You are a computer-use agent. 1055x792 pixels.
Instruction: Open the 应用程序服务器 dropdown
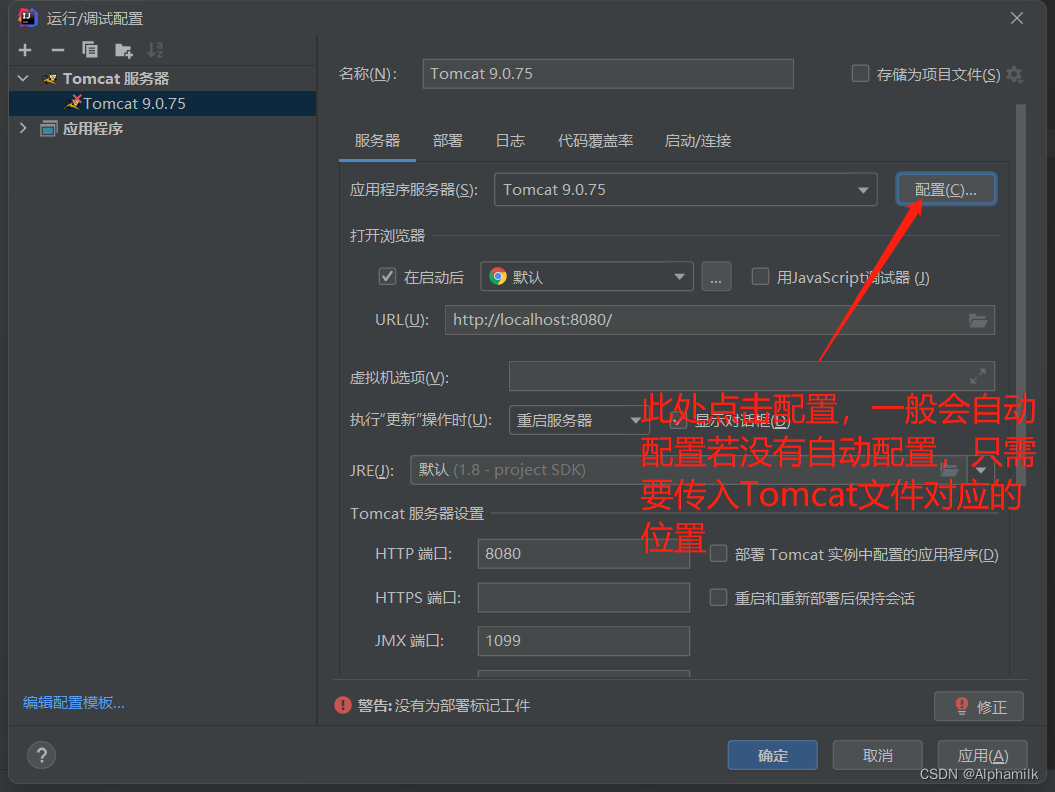click(x=686, y=190)
